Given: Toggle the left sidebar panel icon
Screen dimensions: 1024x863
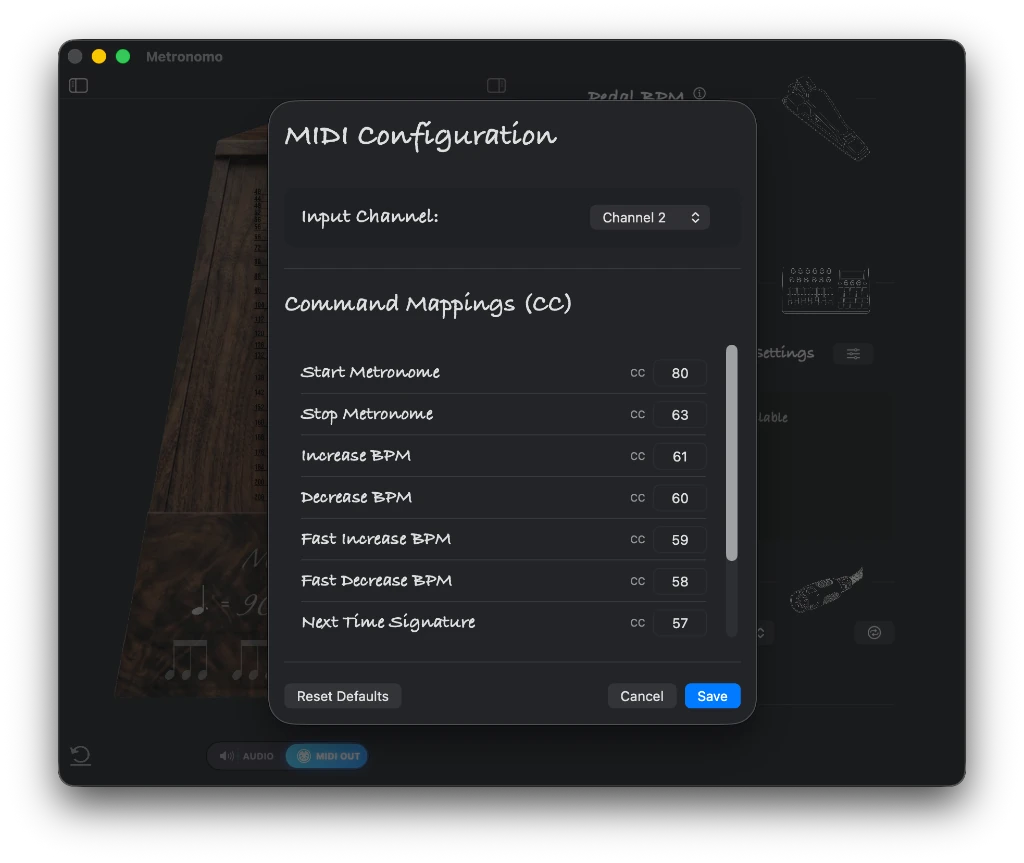Looking at the screenshot, I should (x=78, y=86).
